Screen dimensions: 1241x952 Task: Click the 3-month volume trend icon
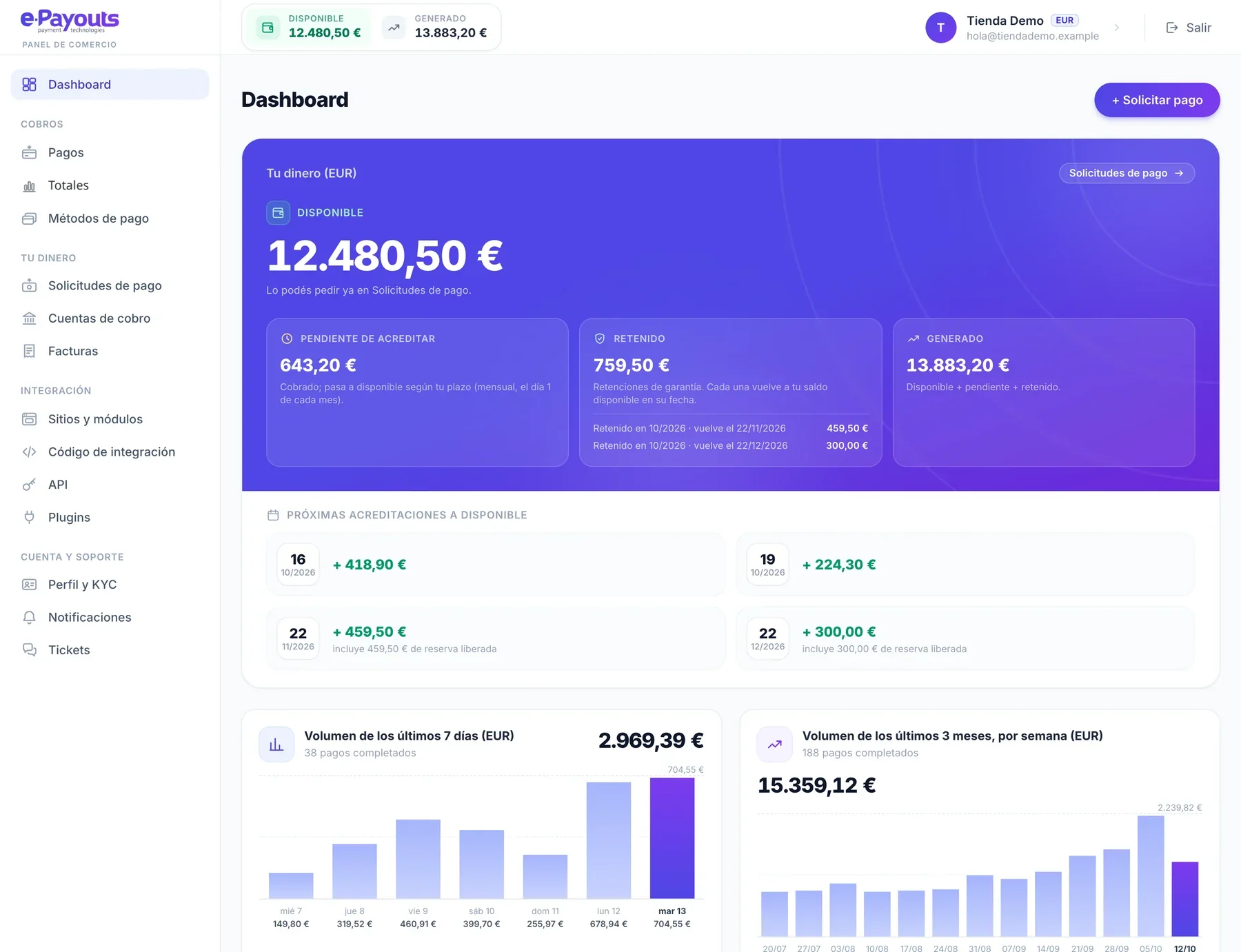(x=774, y=745)
